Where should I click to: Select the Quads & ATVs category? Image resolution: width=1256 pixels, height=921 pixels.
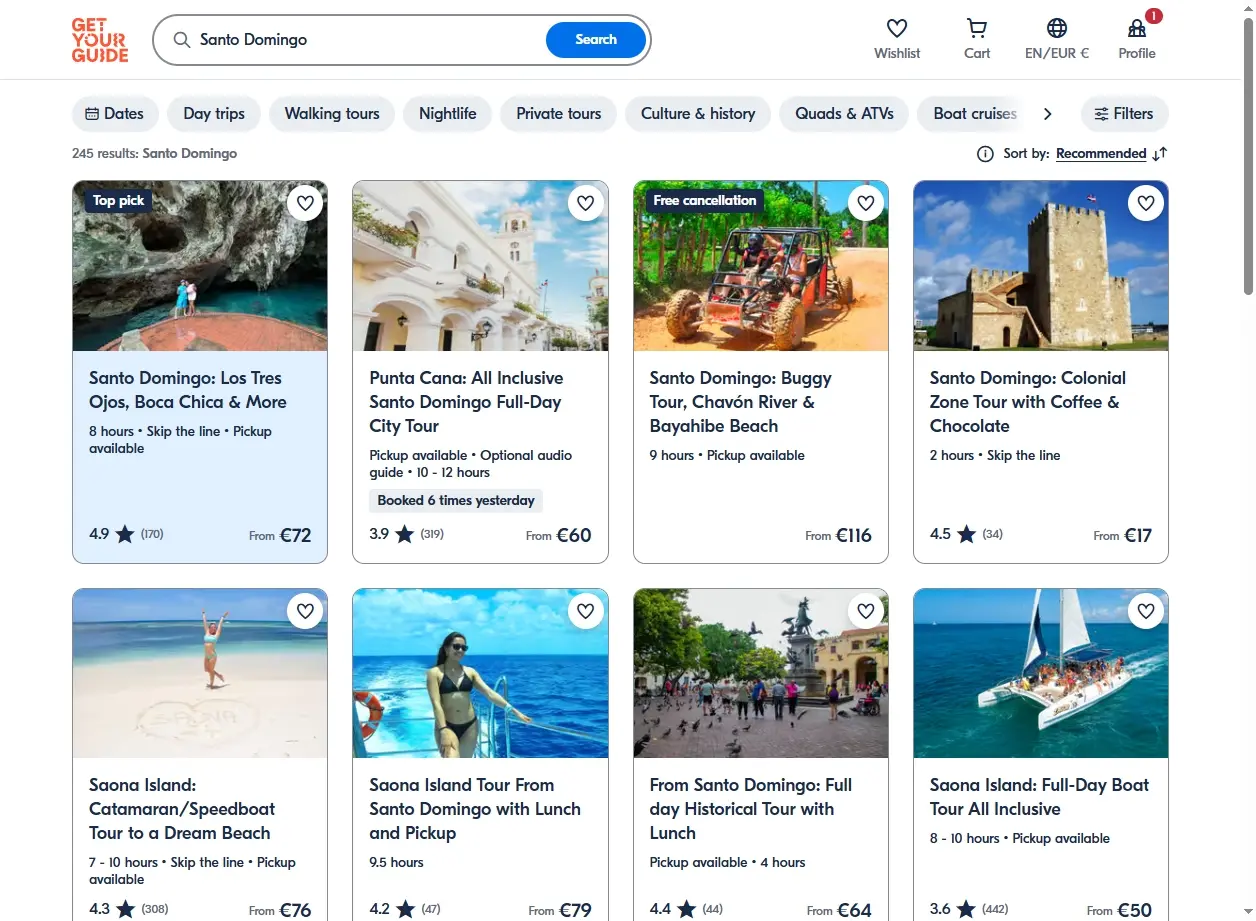(x=844, y=114)
